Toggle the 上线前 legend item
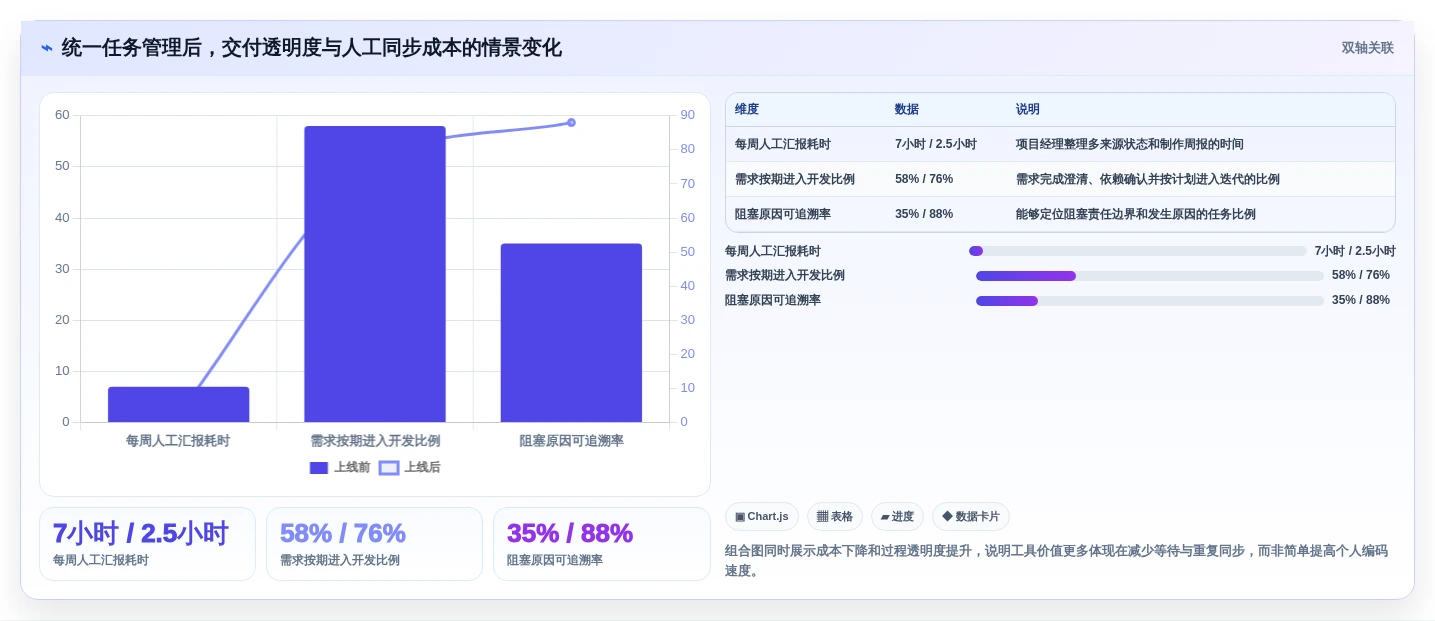Screen dimensions: 1435x621 click(x=340, y=467)
